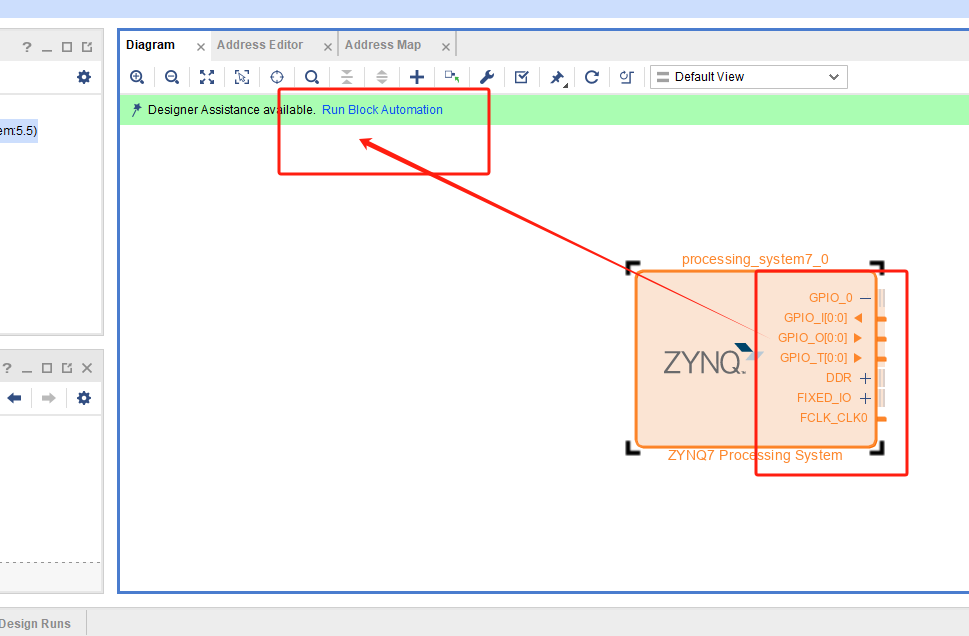Collapse the GPIO_0 interface on ZYNQ block
The height and width of the screenshot is (636, 969).
(x=865, y=299)
